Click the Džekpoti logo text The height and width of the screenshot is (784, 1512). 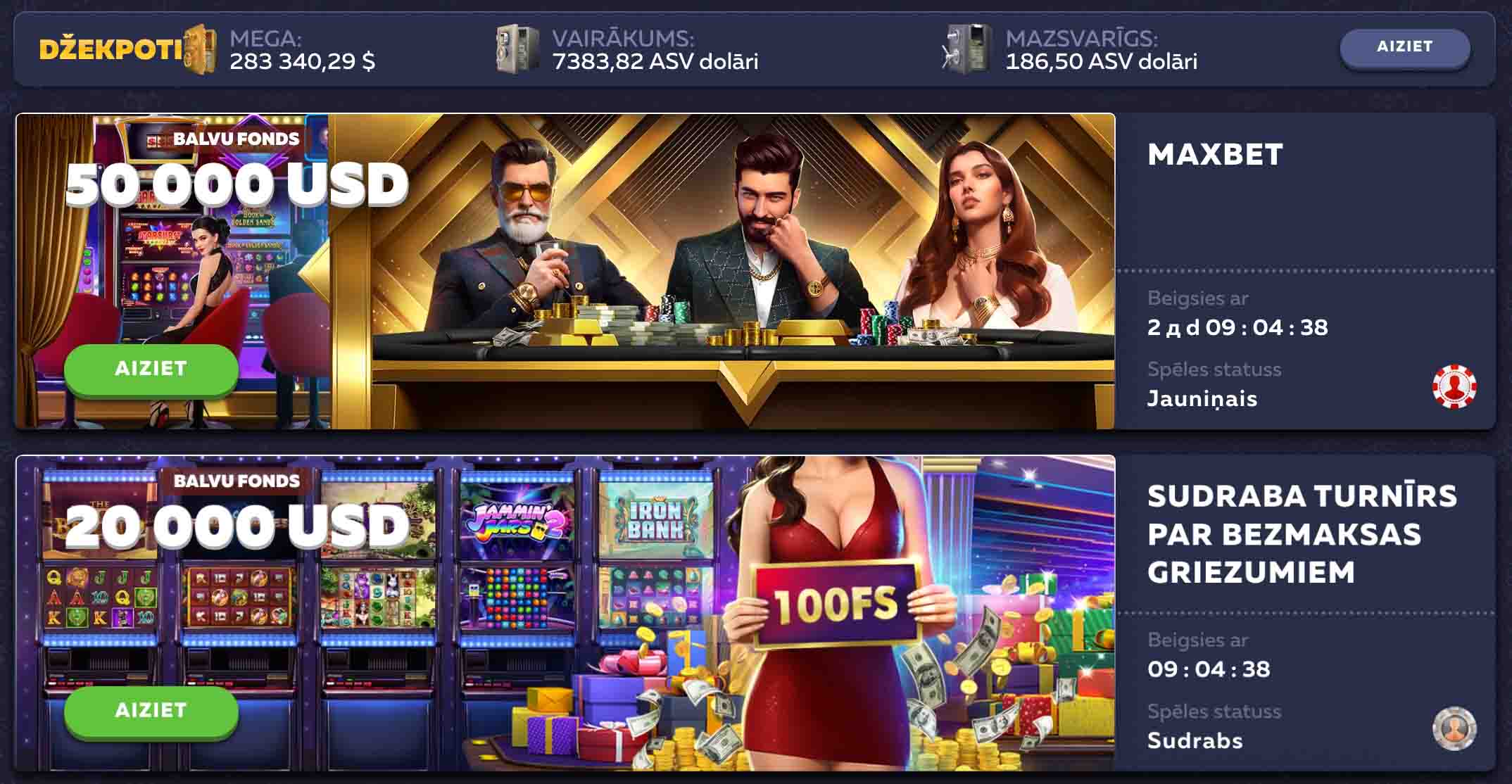(x=111, y=49)
